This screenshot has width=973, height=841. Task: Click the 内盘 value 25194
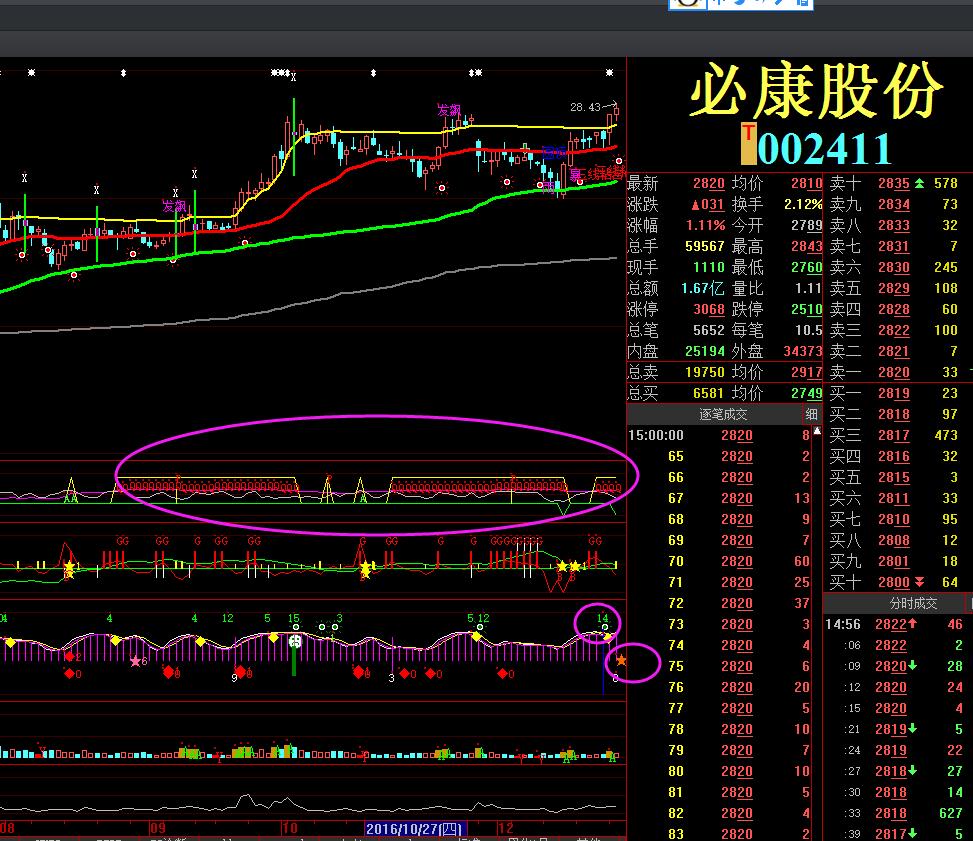click(704, 351)
